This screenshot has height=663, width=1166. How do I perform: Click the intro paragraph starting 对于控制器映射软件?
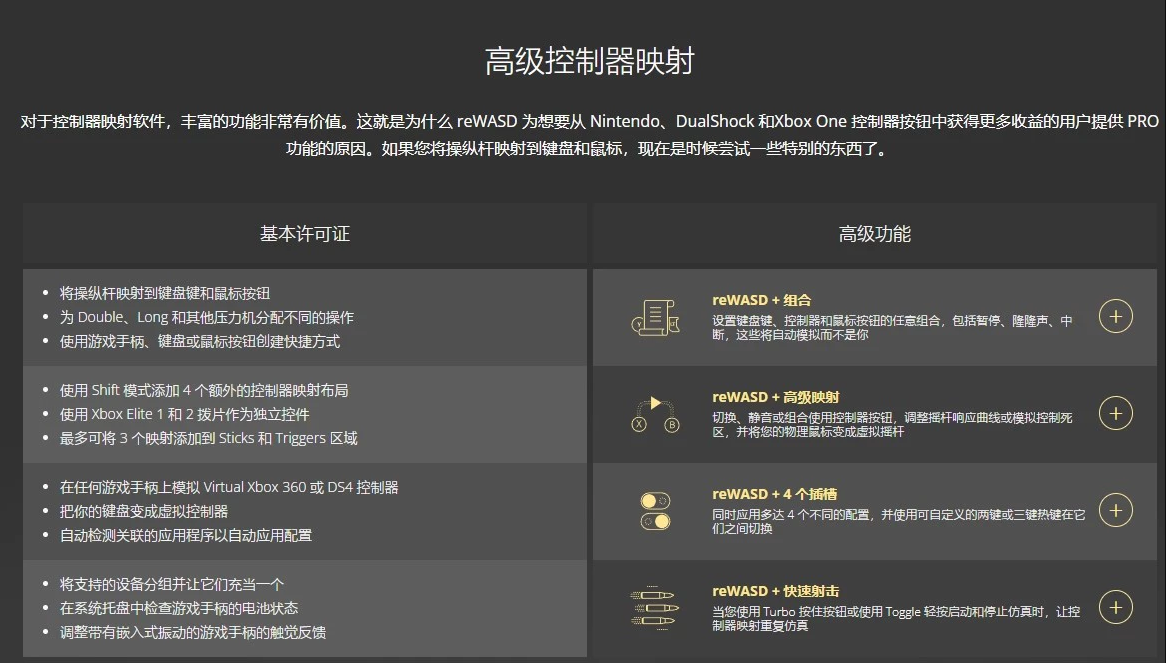pos(590,135)
